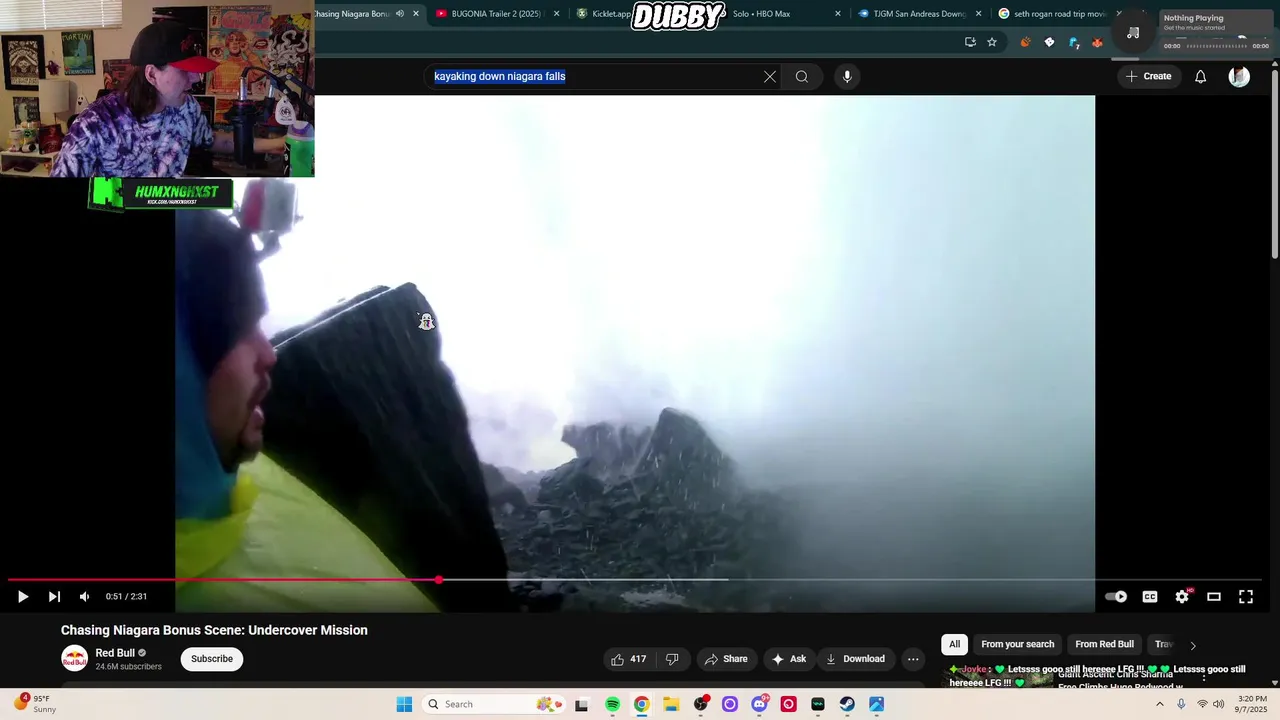
Task: Open the weather widget showing 95°F
Action: 36,704
